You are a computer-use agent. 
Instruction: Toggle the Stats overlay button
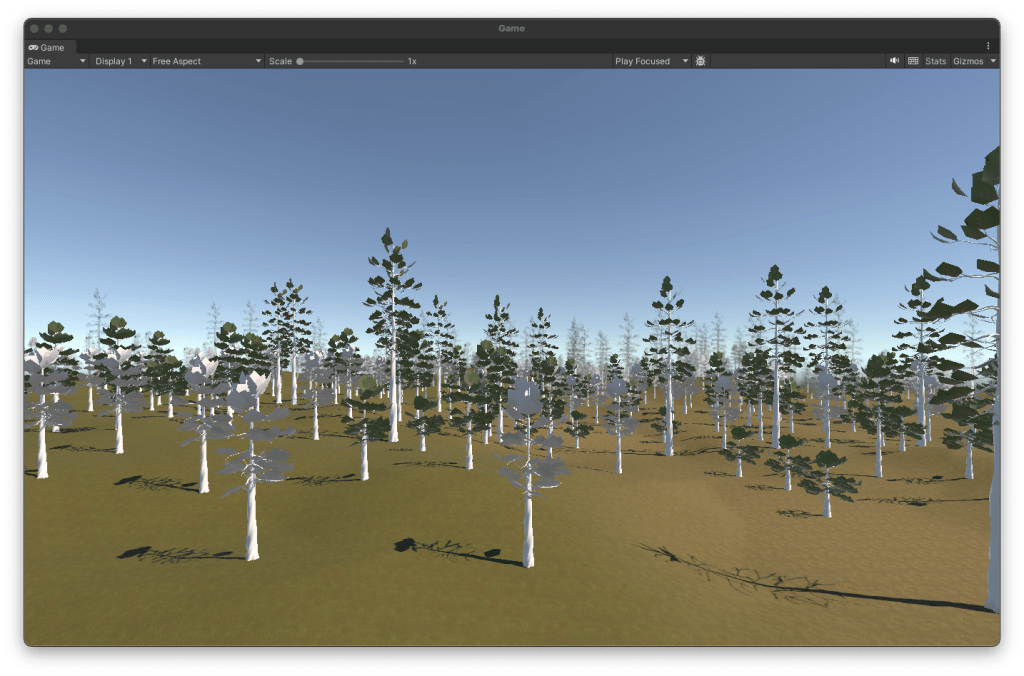tap(935, 61)
